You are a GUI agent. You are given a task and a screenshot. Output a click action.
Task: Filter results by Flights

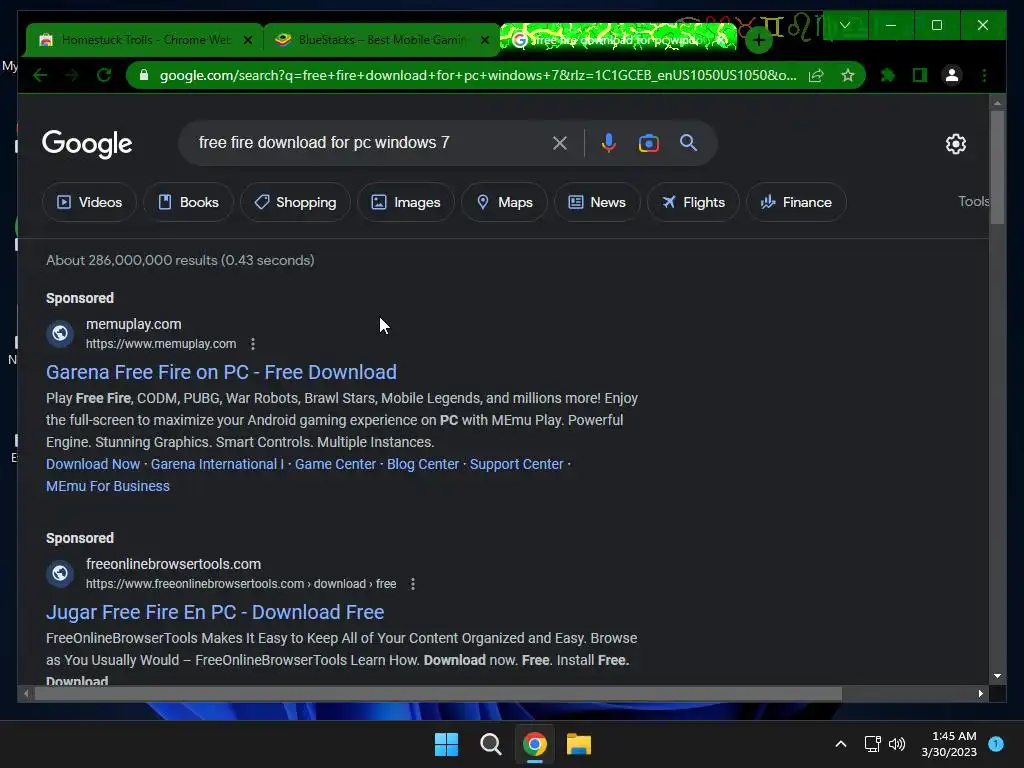click(693, 202)
